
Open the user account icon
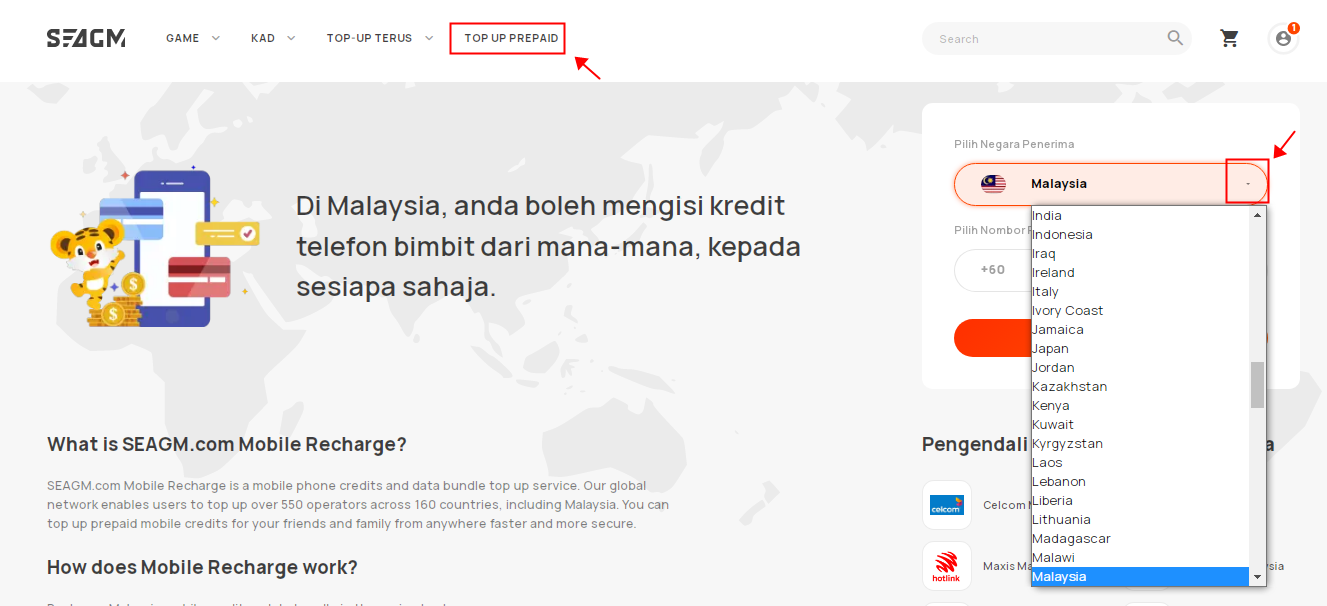tap(1283, 38)
